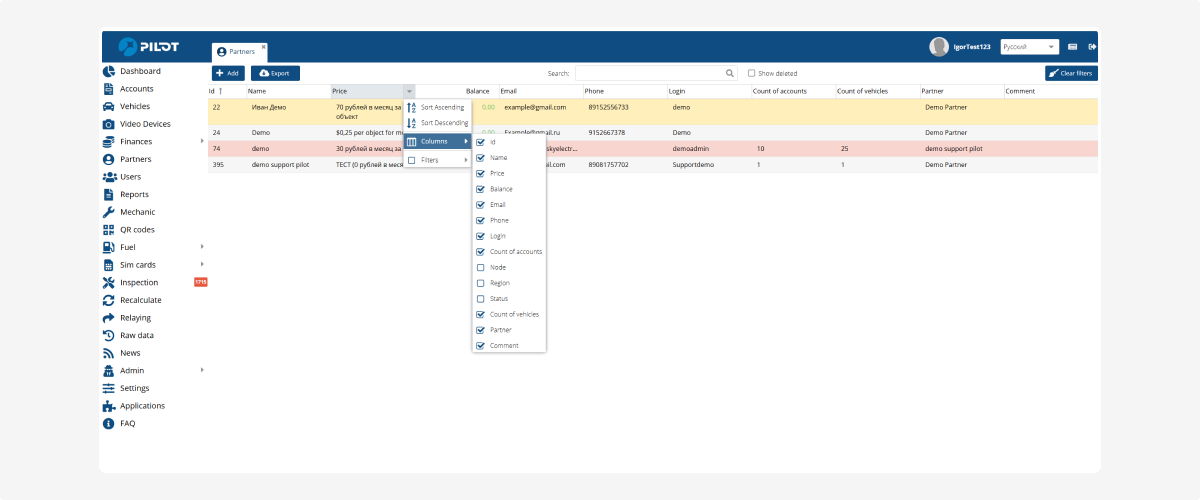
Task: Click the Clear filters button
Action: tap(1070, 73)
